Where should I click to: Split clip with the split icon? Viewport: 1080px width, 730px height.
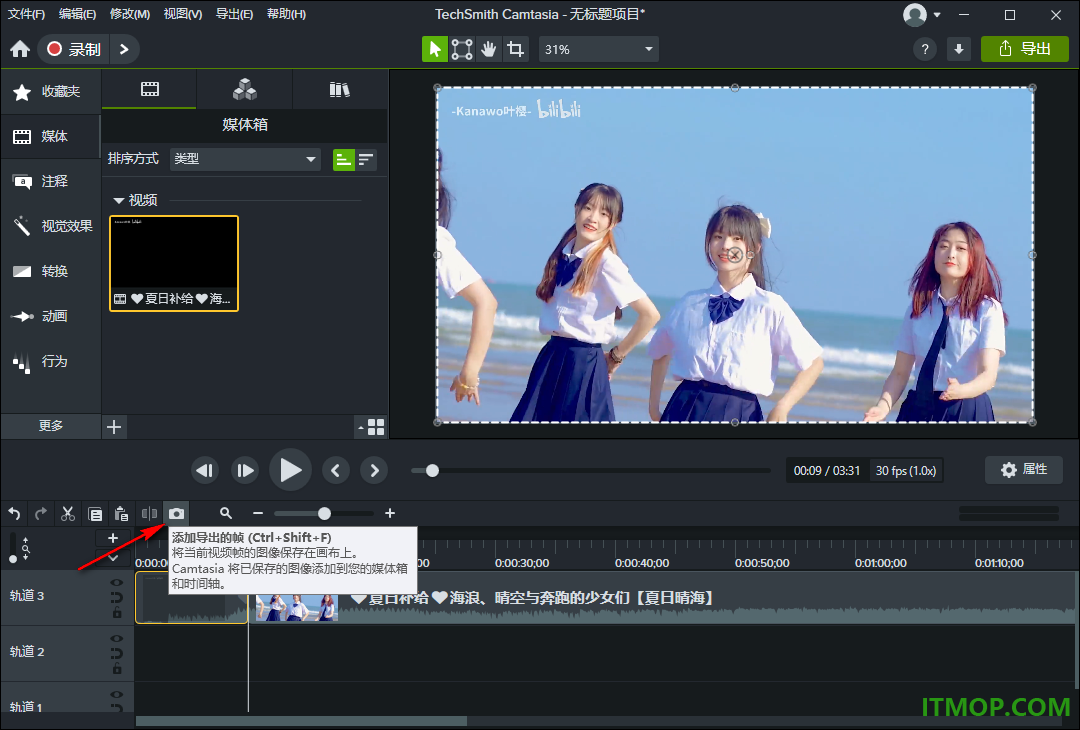click(x=149, y=513)
